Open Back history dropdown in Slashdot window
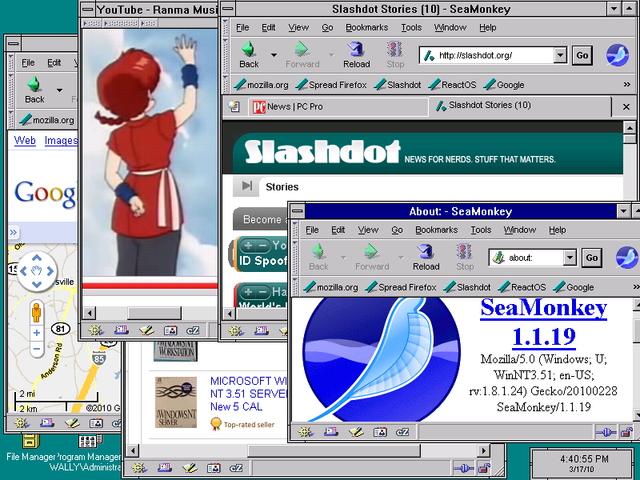The height and width of the screenshot is (480, 640). click(273, 55)
